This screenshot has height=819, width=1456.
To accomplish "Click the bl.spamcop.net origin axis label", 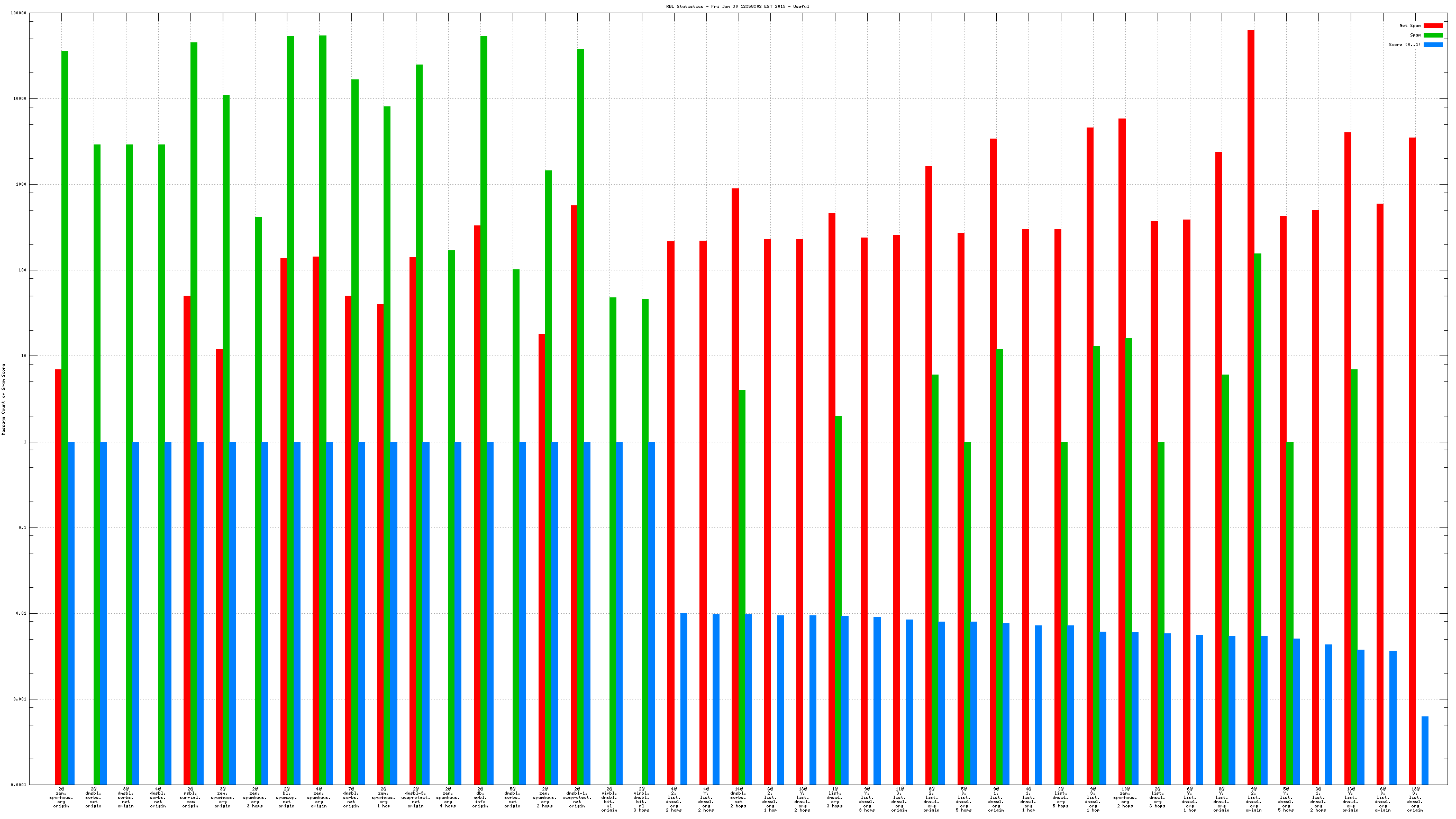I will click(x=287, y=797).
